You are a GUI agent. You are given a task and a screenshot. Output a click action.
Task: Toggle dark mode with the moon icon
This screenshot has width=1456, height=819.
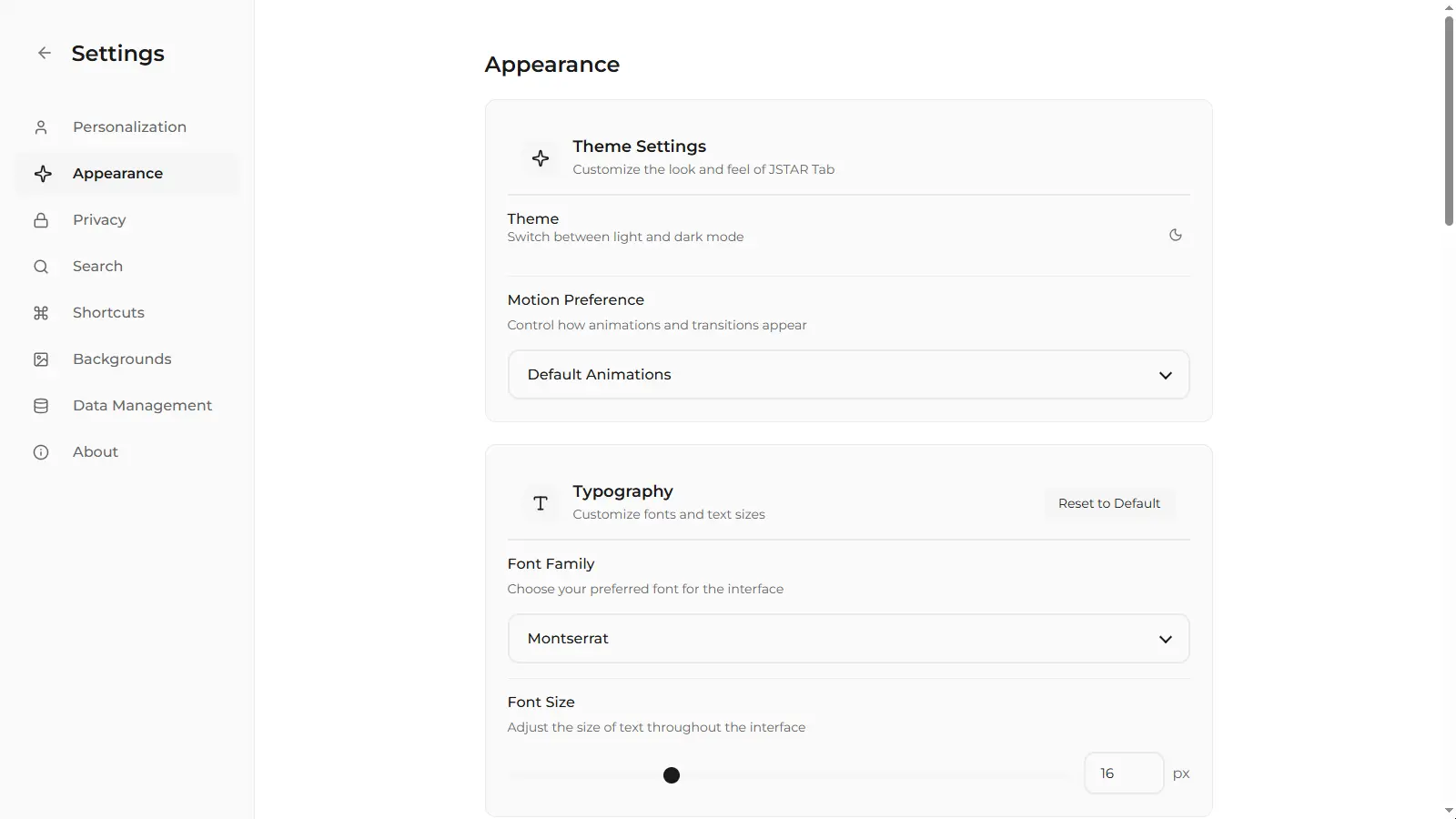click(1176, 235)
